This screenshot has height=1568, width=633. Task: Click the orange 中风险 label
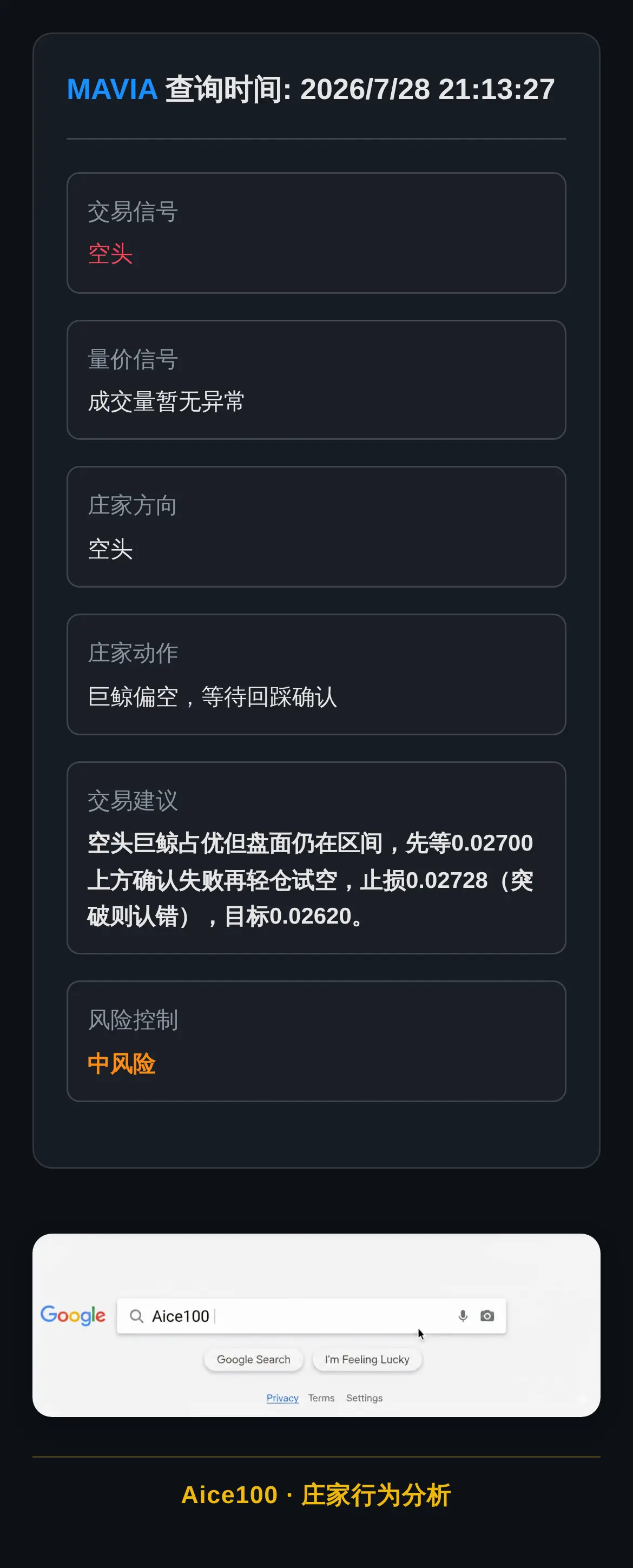[122, 1063]
